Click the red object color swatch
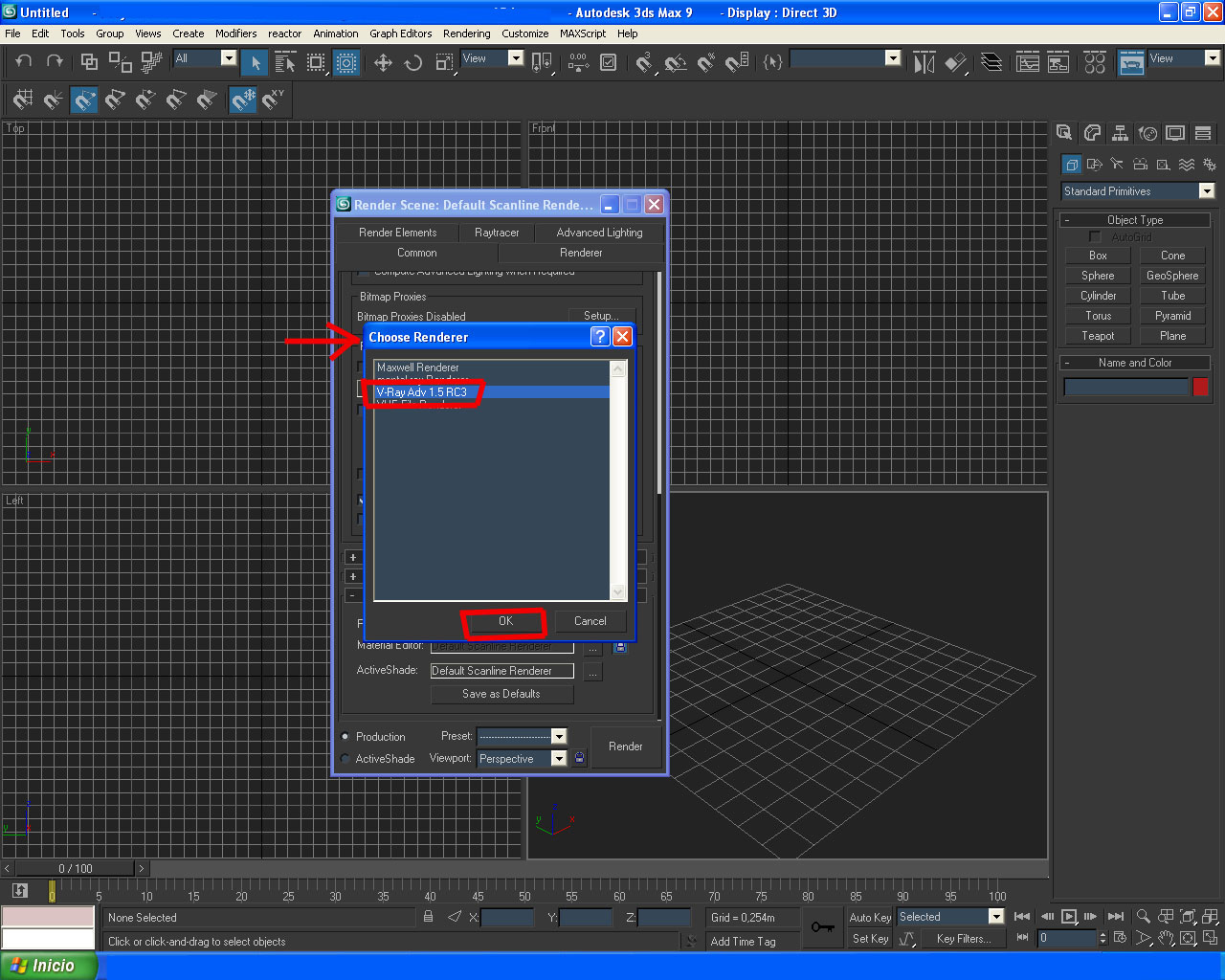 click(1200, 387)
